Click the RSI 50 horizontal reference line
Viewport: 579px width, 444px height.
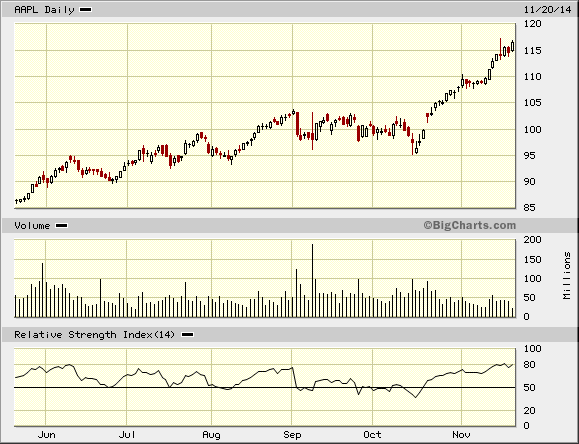tap(265, 387)
